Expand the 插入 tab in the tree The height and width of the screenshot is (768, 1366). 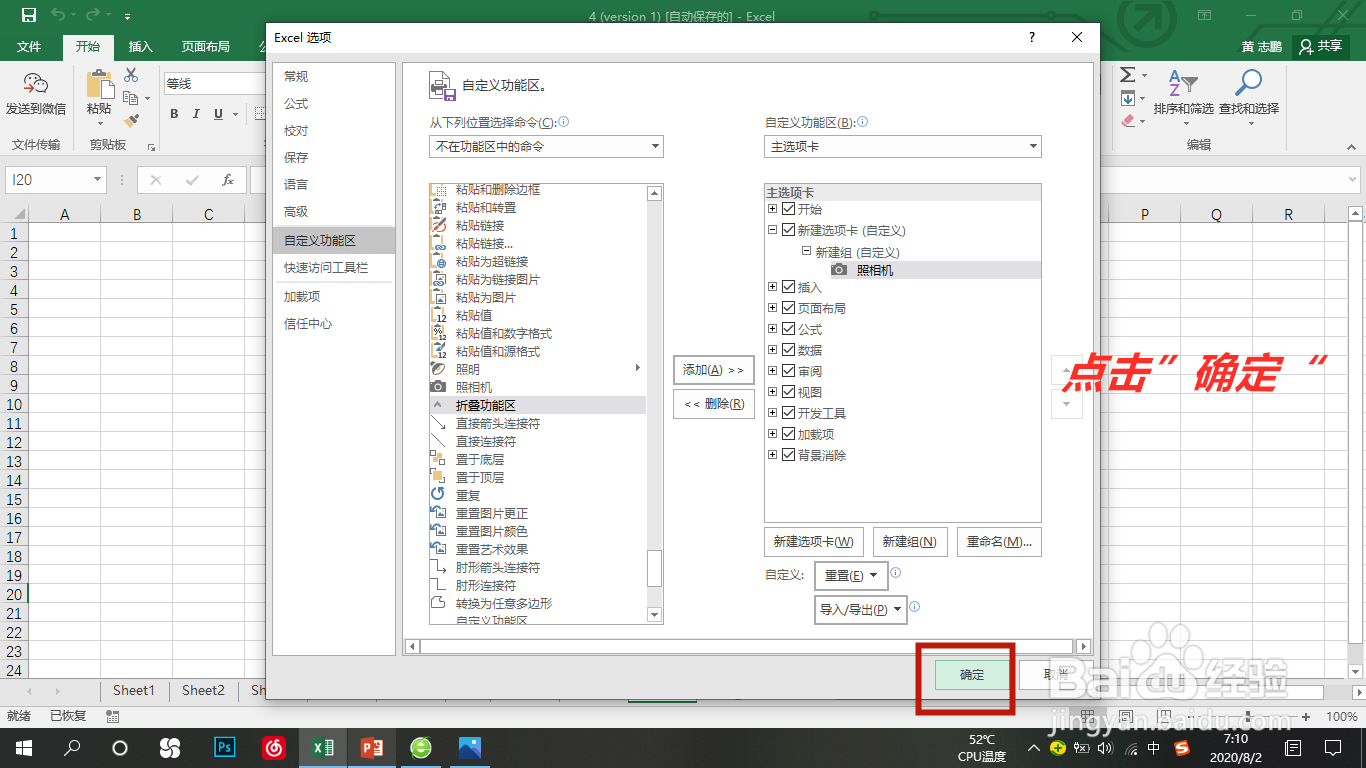coord(771,286)
